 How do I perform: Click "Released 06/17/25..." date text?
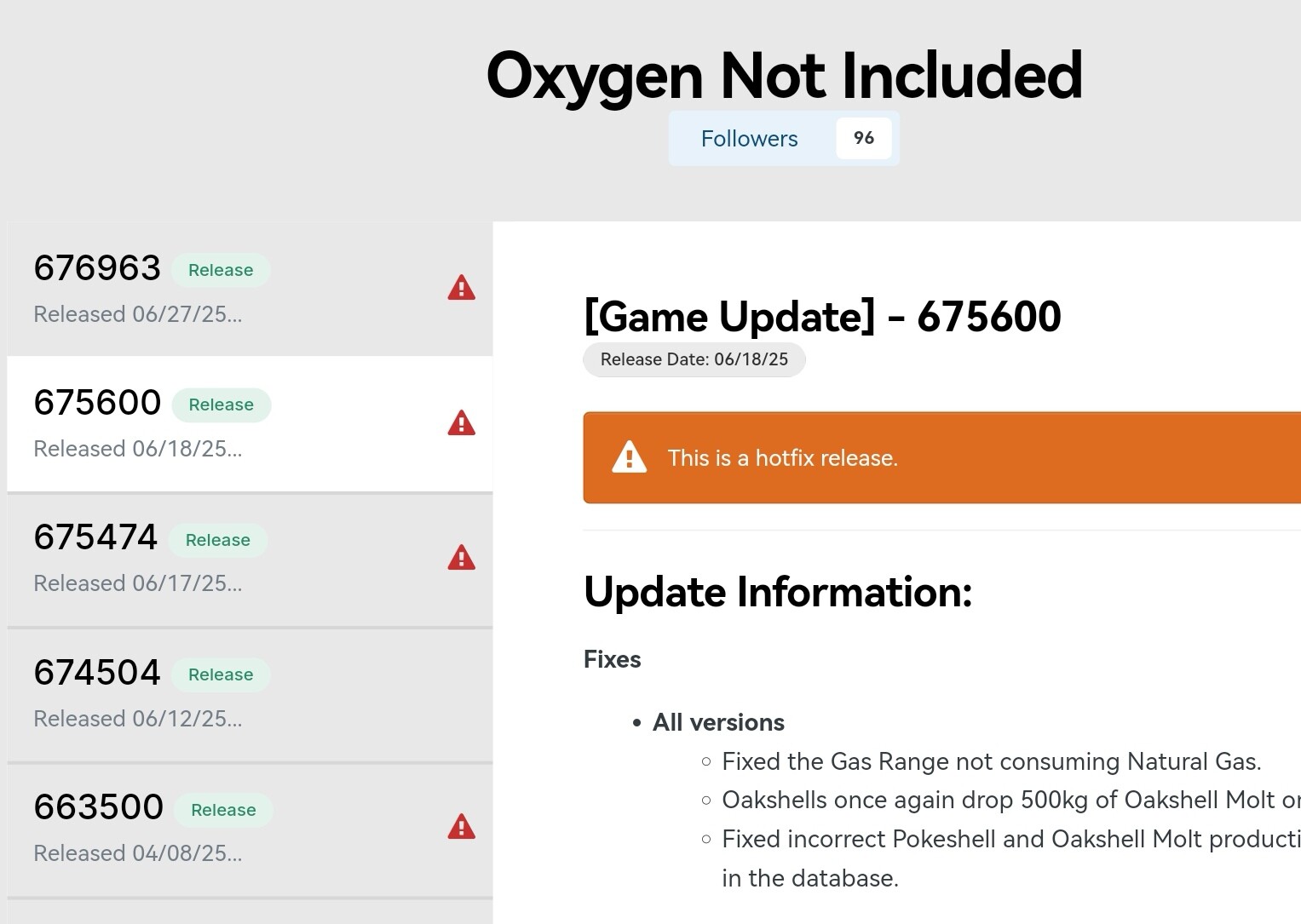click(x=138, y=583)
